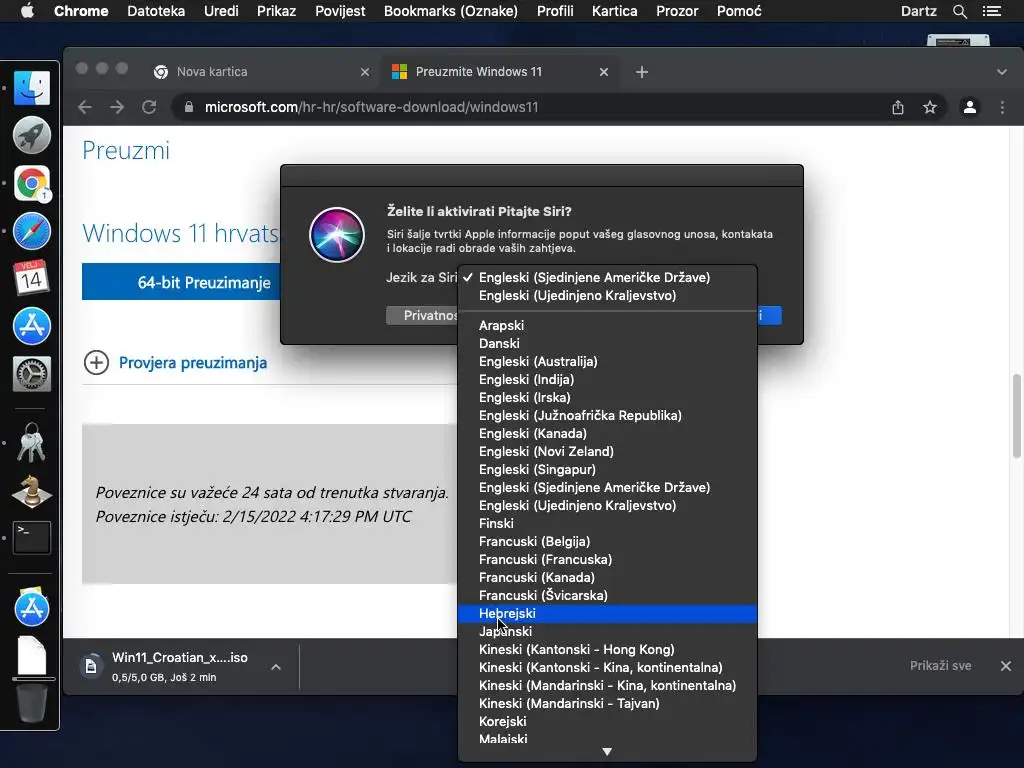Open Google Chrome from the Dock
This screenshot has height=768, width=1024.
(31, 184)
